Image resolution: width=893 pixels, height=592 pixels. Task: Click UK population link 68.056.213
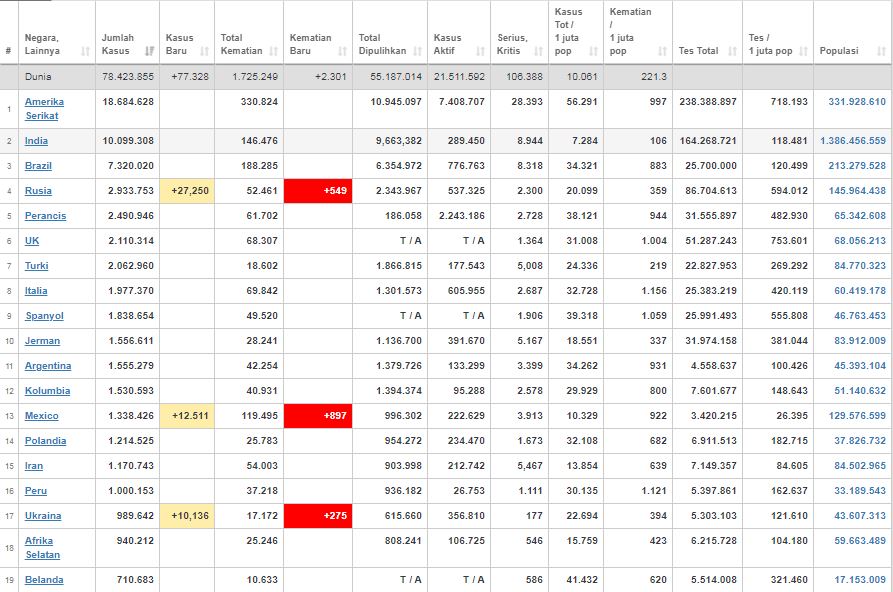coord(860,241)
